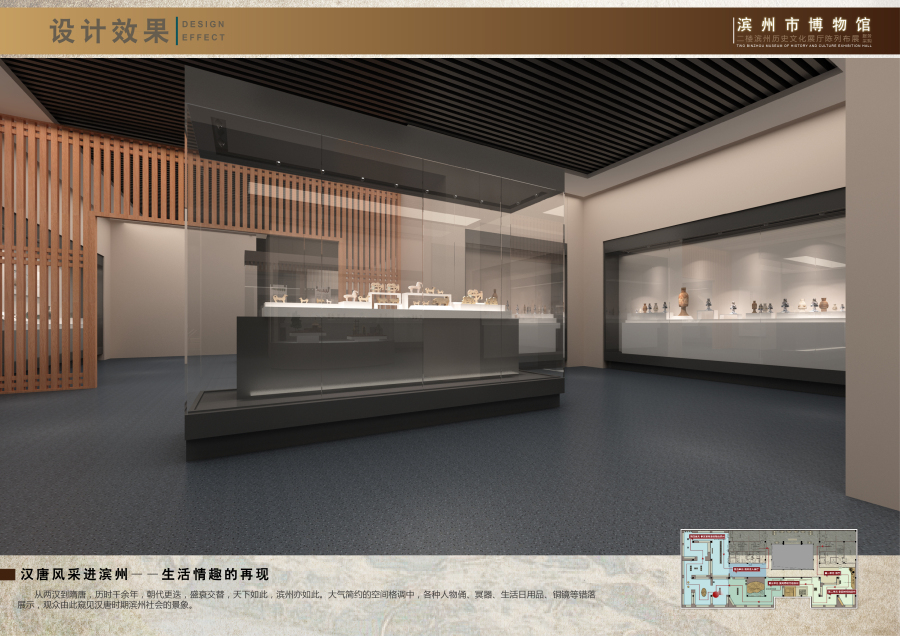This screenshot has height=636, width=900.
Task: Click the brown square before the caption heading
Action: coord(8,575)
